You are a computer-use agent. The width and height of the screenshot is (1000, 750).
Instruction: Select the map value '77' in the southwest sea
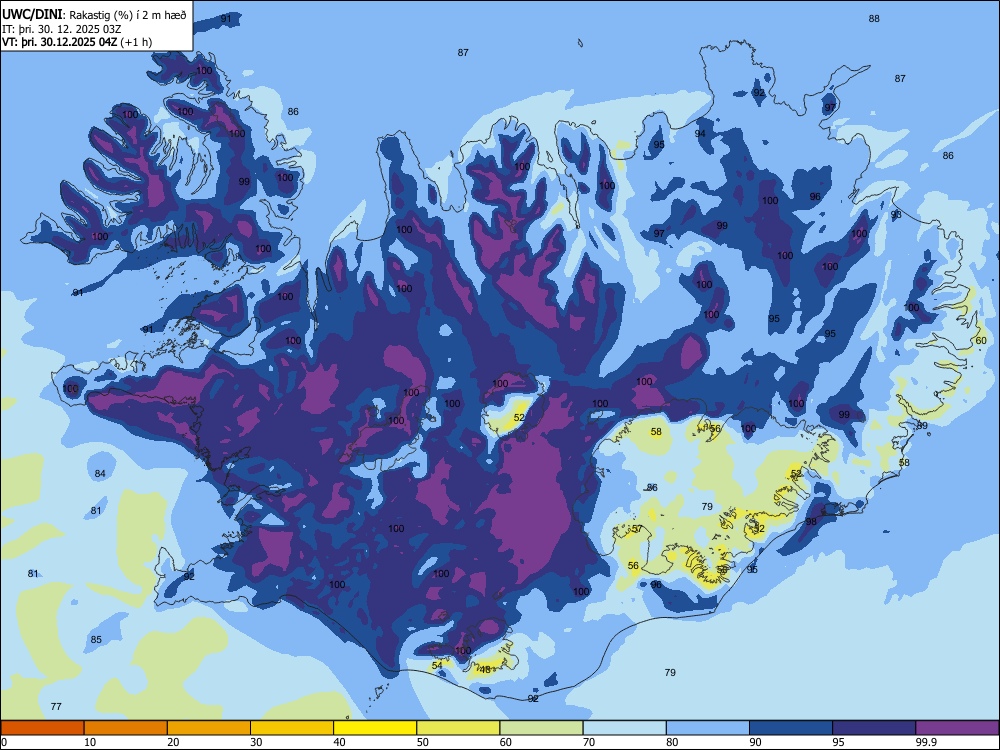click(x=56, y=706)
